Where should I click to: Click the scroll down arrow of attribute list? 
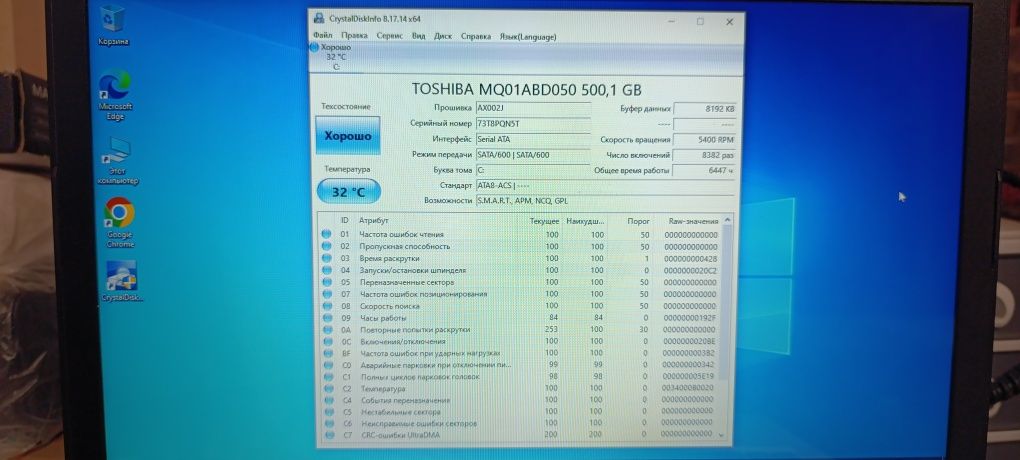tap(721, 435)
